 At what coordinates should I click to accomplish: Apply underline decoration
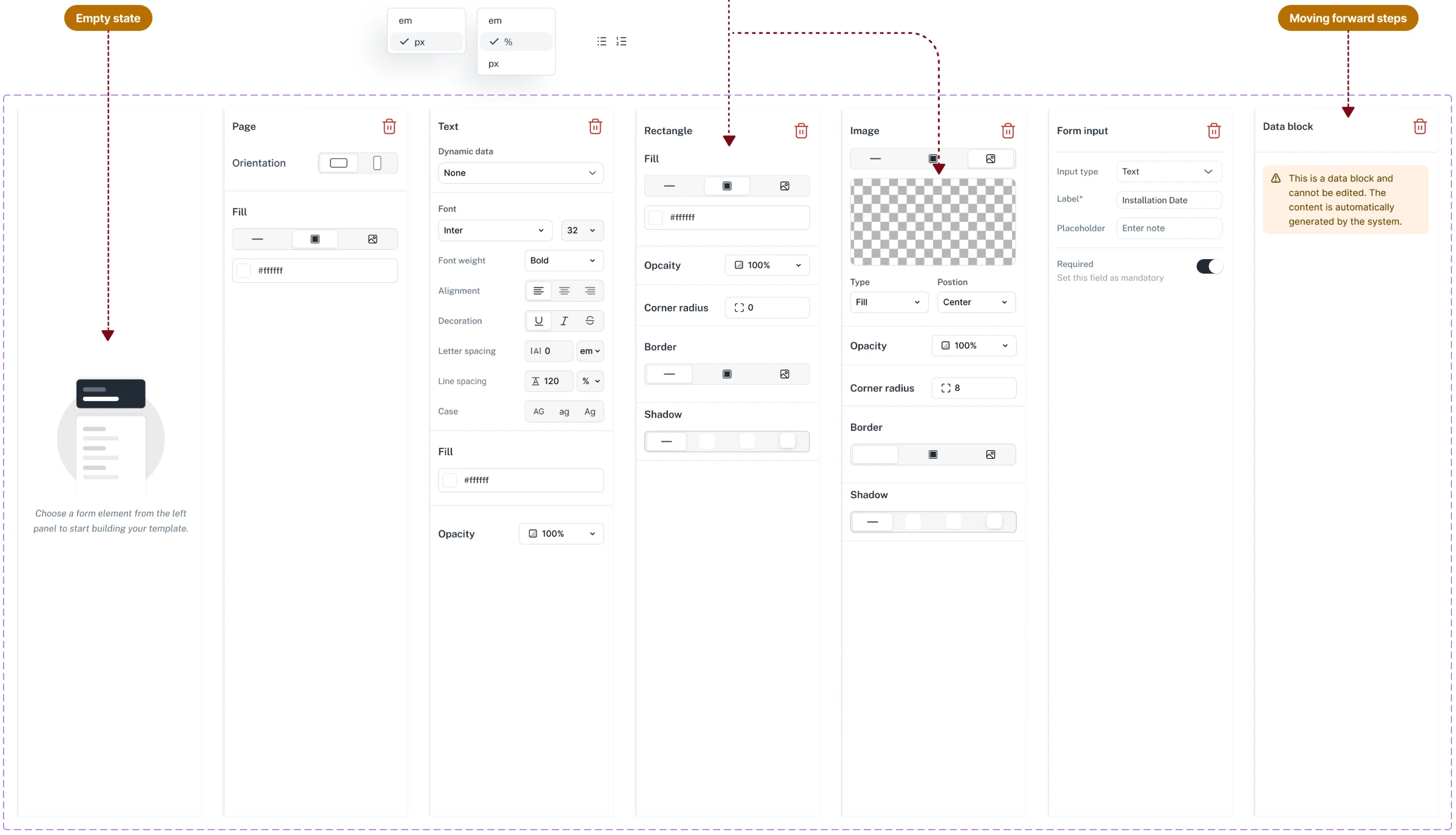pos(538,321)
